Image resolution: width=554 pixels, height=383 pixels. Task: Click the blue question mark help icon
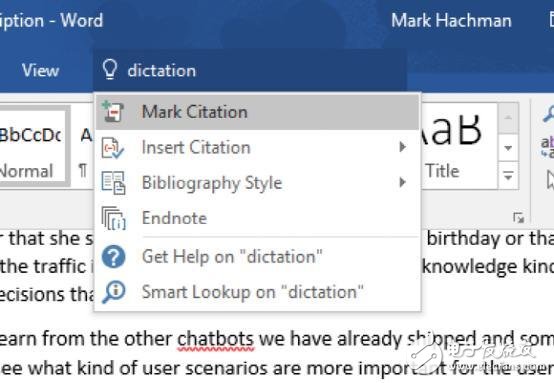(x=113, y=257)
